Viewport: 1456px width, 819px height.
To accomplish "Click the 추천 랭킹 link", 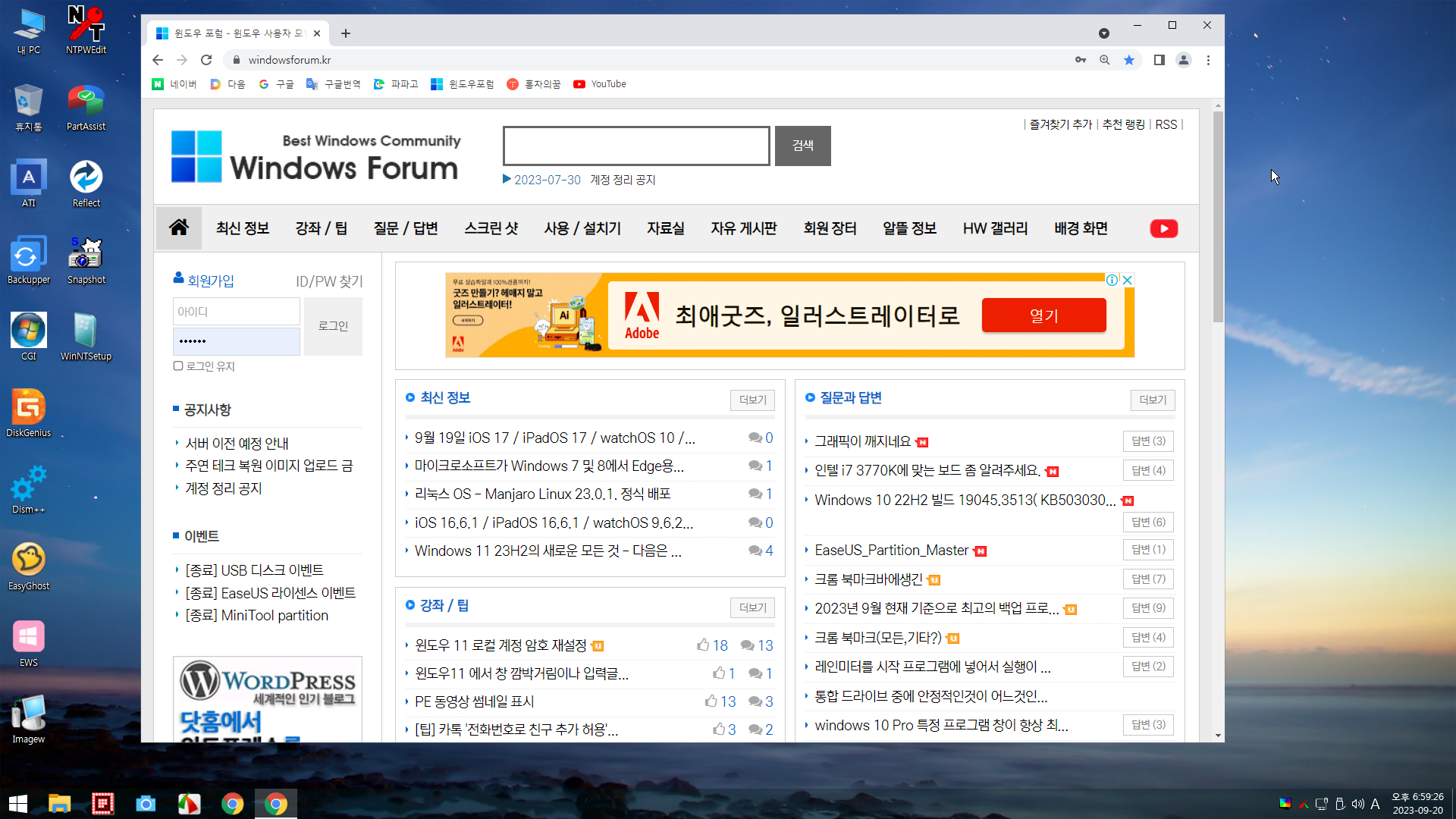I will tap(1124, 124).
